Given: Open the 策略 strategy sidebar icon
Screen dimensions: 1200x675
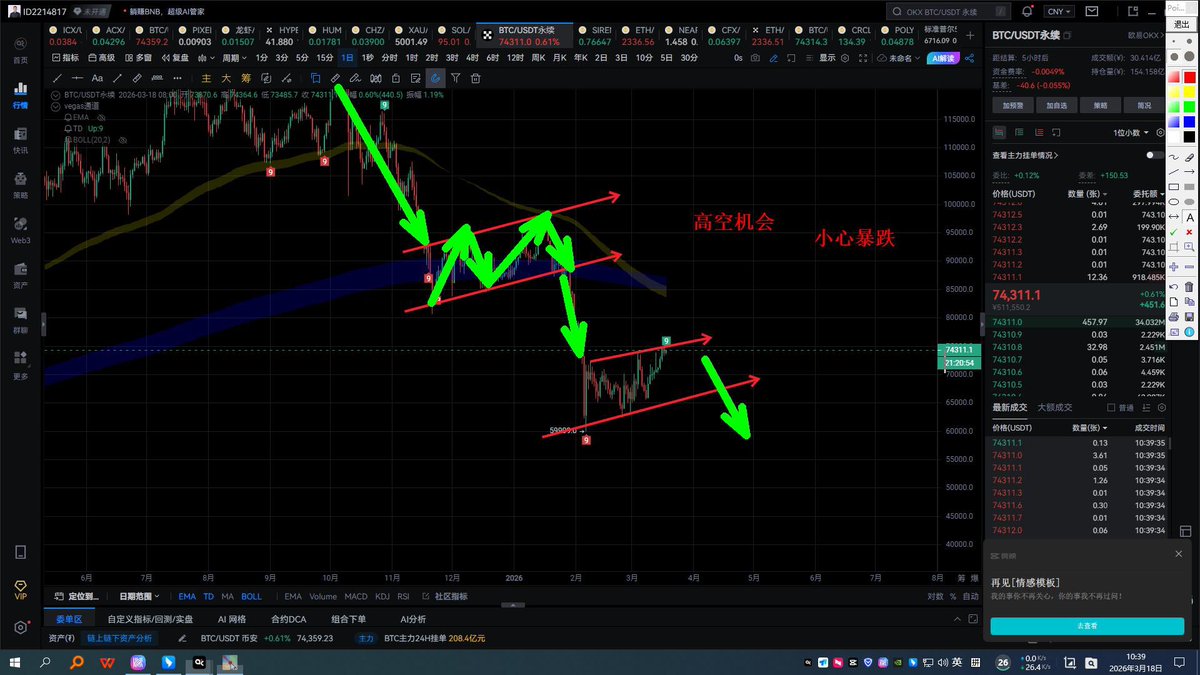Looking at the screenshot, I should coord(20,185).
